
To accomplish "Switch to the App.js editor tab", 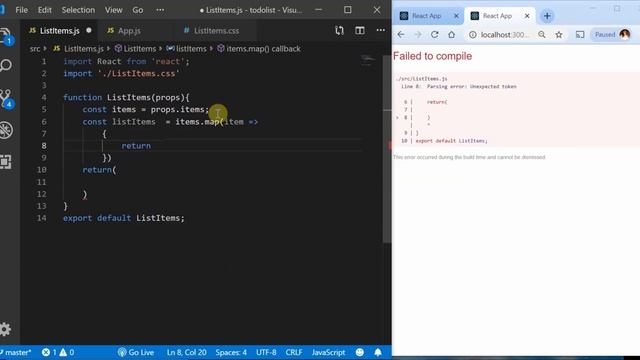I will pyautogui.click(x=129, y=31).
